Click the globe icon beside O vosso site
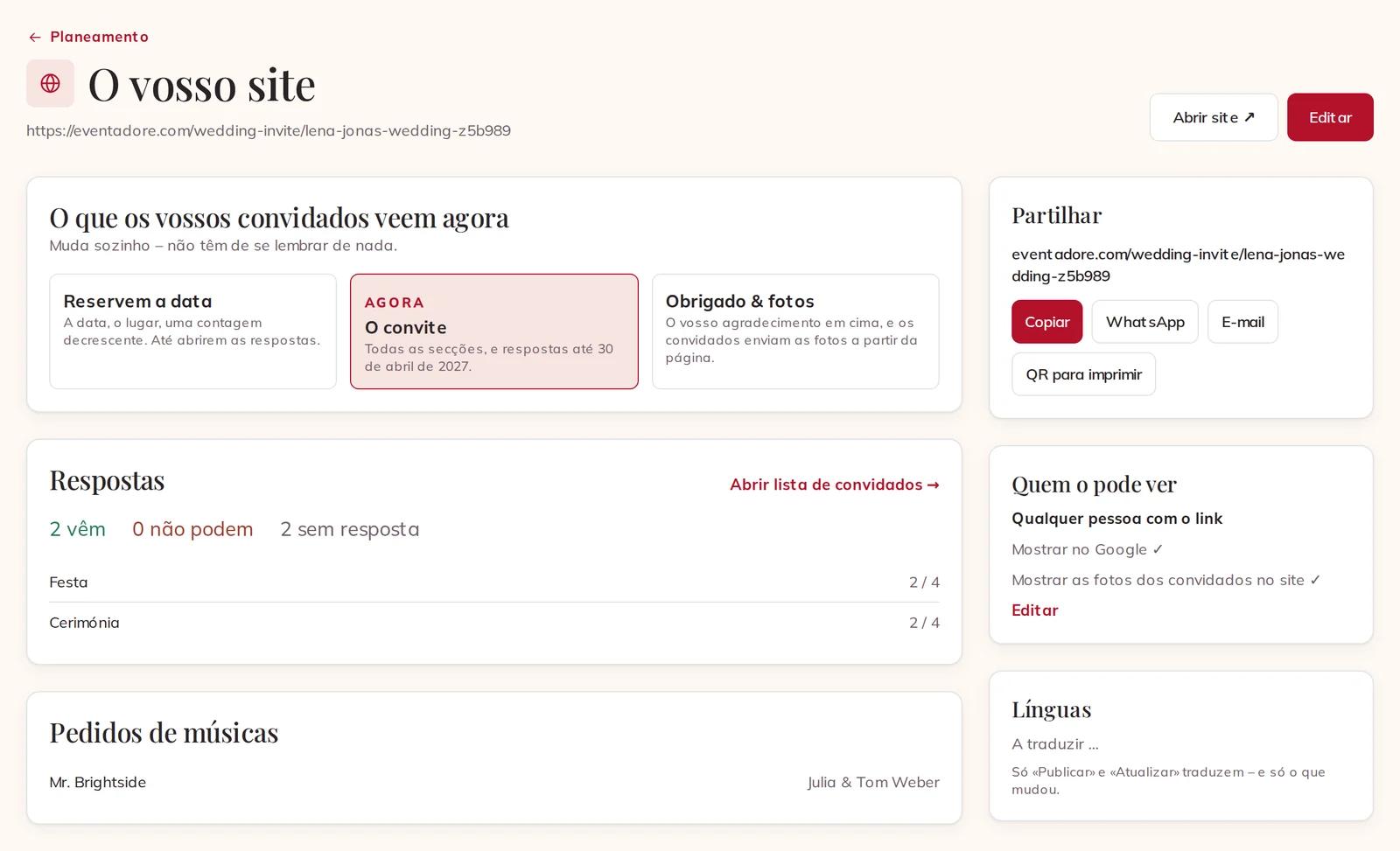1400x851 pixels. click(50, 83)
